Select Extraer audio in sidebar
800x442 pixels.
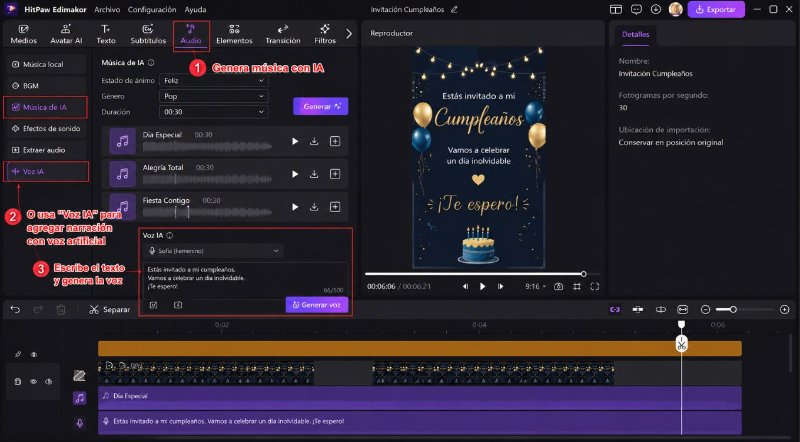pyautogui.click(x=45, y=150)
